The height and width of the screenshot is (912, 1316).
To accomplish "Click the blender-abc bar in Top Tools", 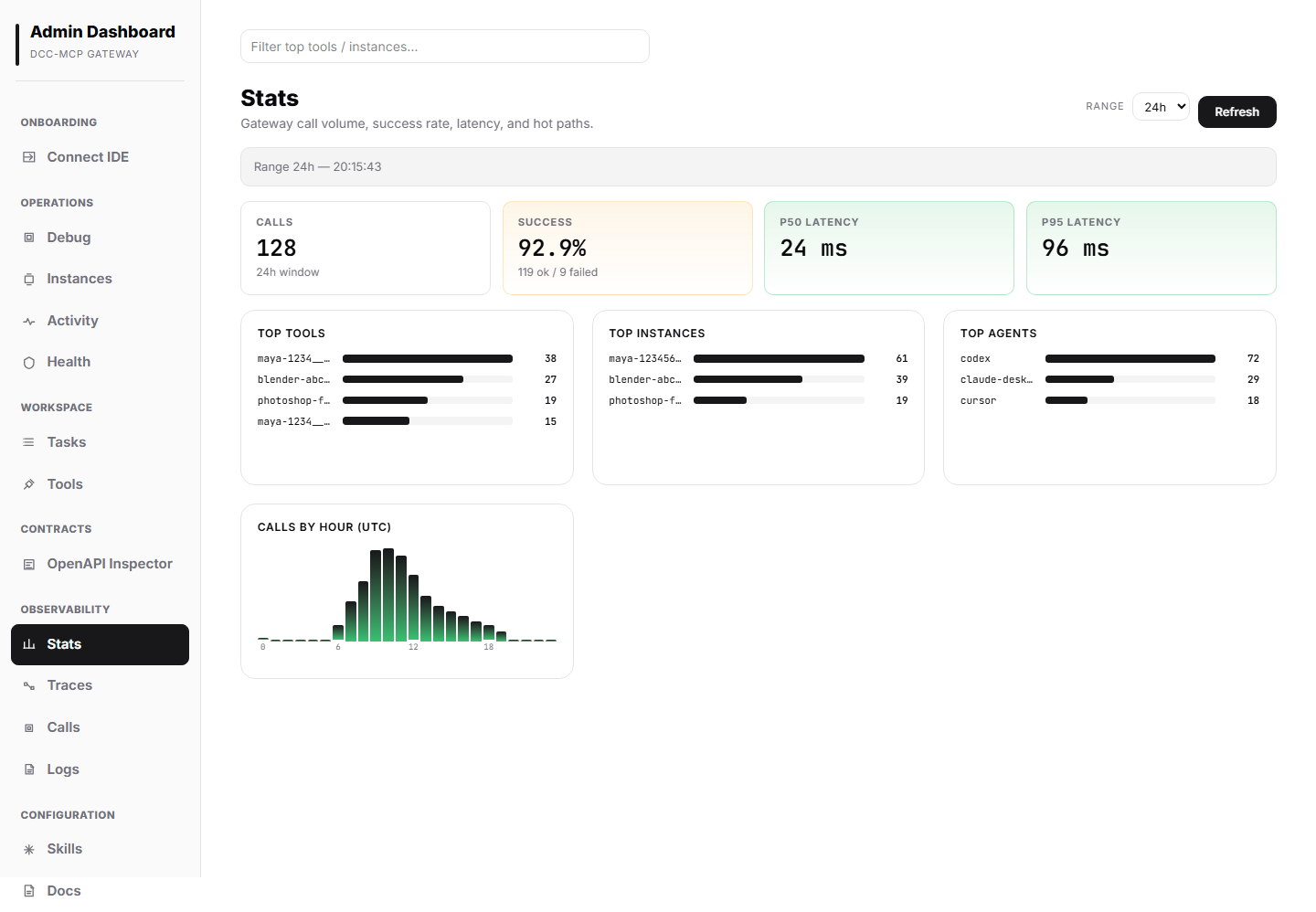I will [428, 379].
